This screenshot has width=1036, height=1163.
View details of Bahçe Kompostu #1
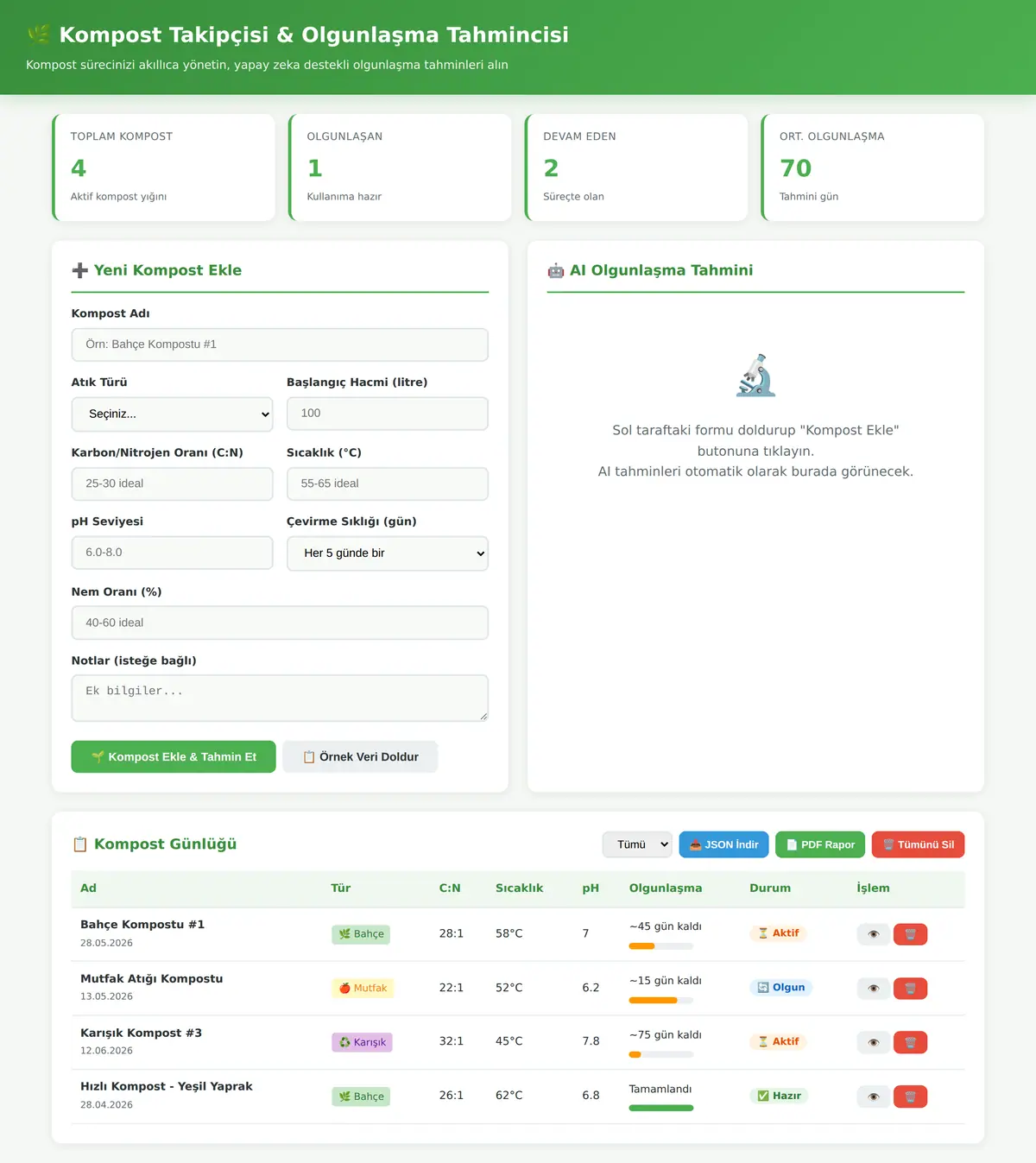tap(873, 934)
